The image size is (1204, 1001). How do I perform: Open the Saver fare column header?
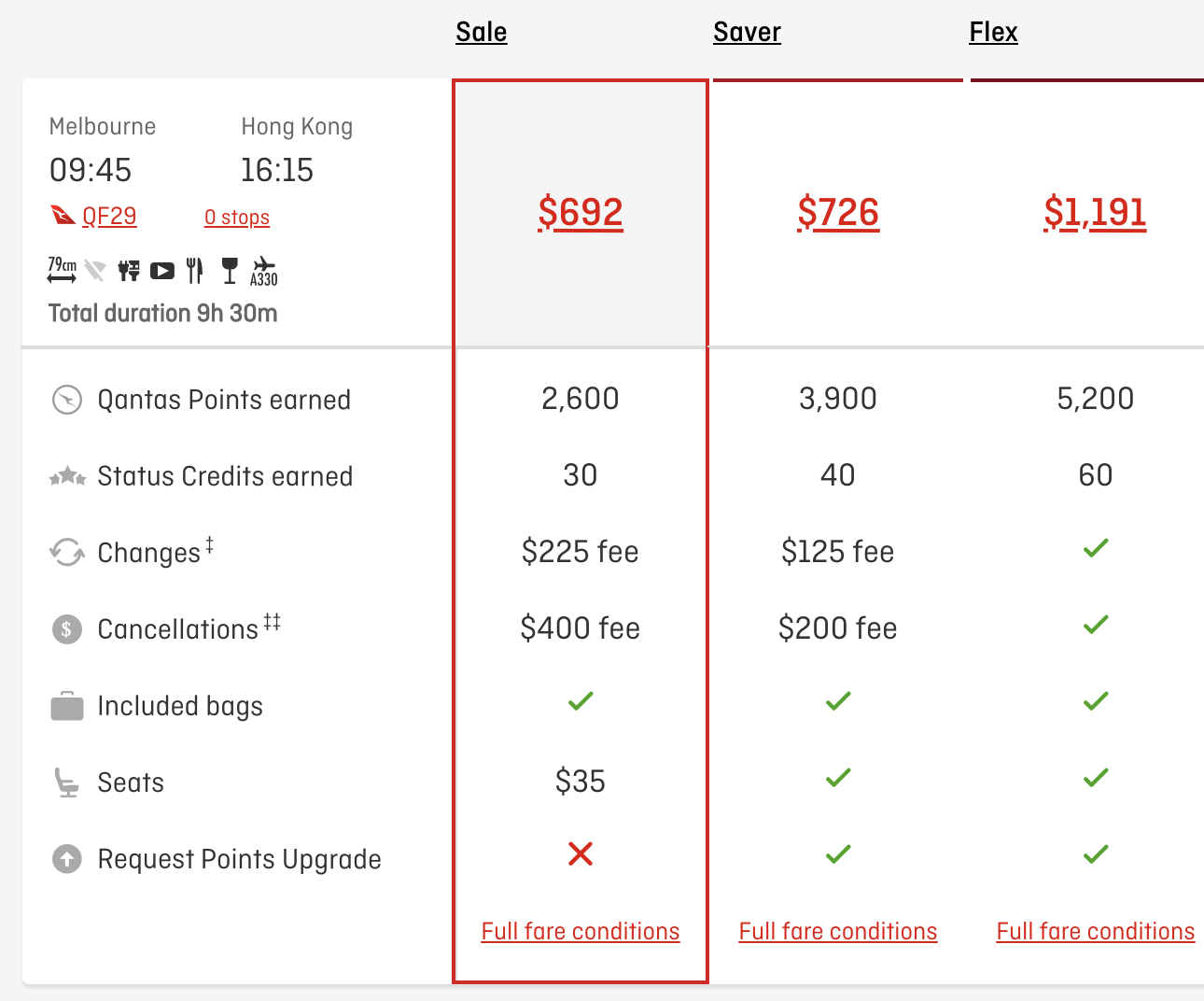pyautogui.click(x=747, y=32)
